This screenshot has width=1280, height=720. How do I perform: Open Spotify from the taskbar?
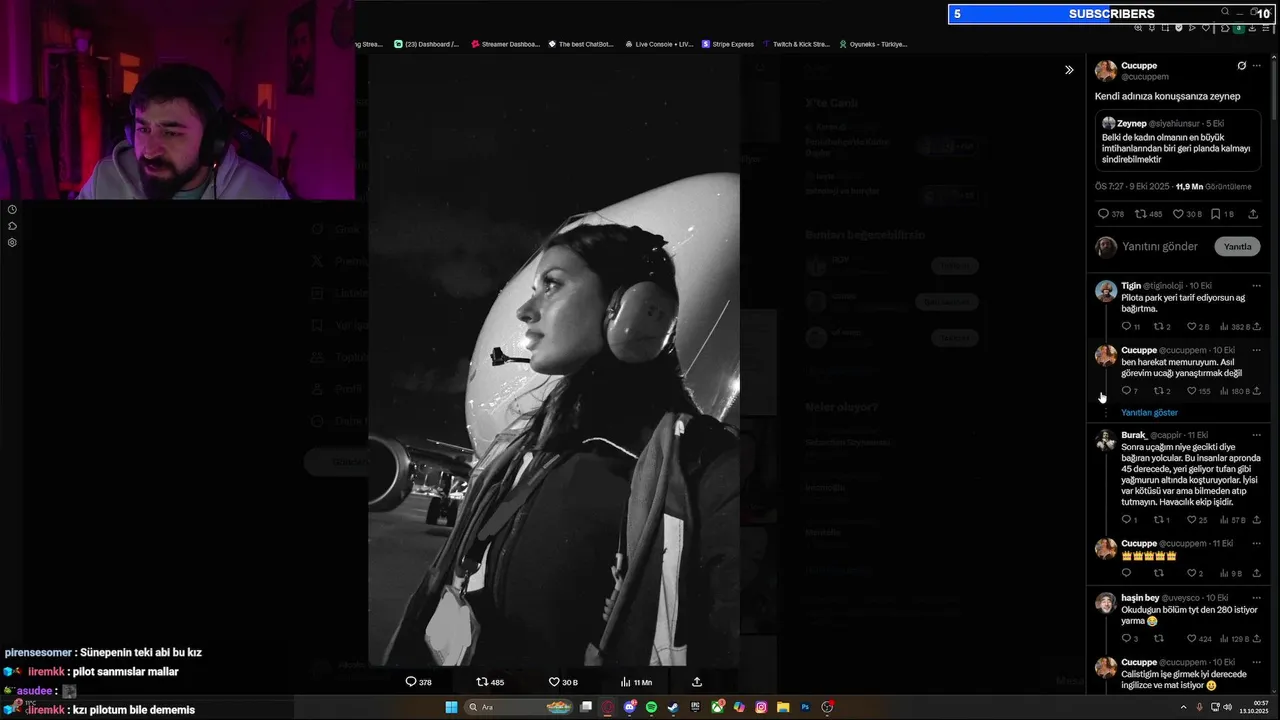tap(651, 707)
